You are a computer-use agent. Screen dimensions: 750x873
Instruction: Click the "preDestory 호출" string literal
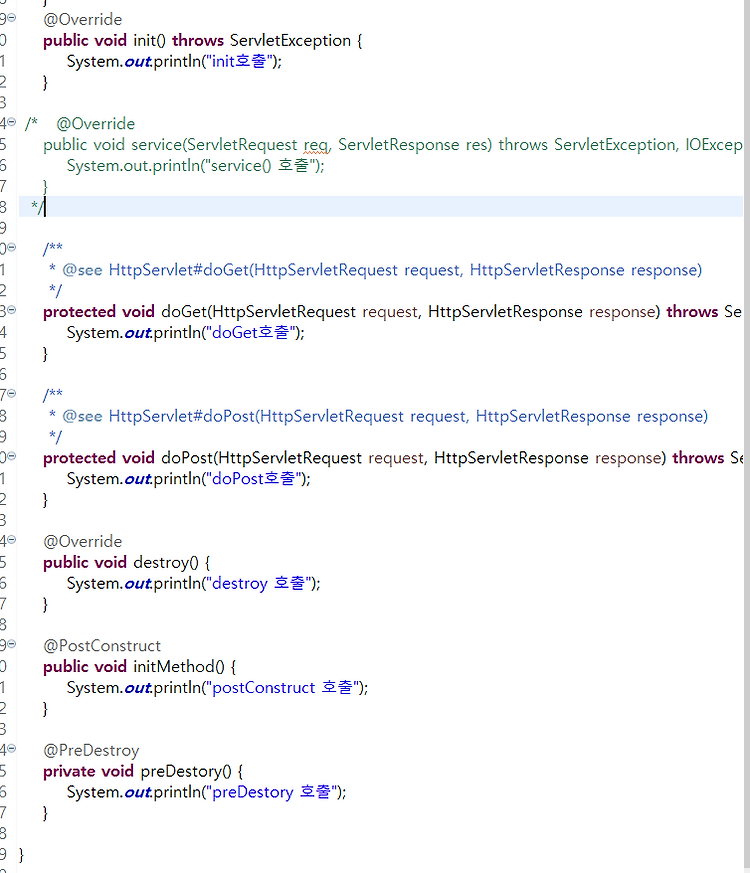(272, 792)
